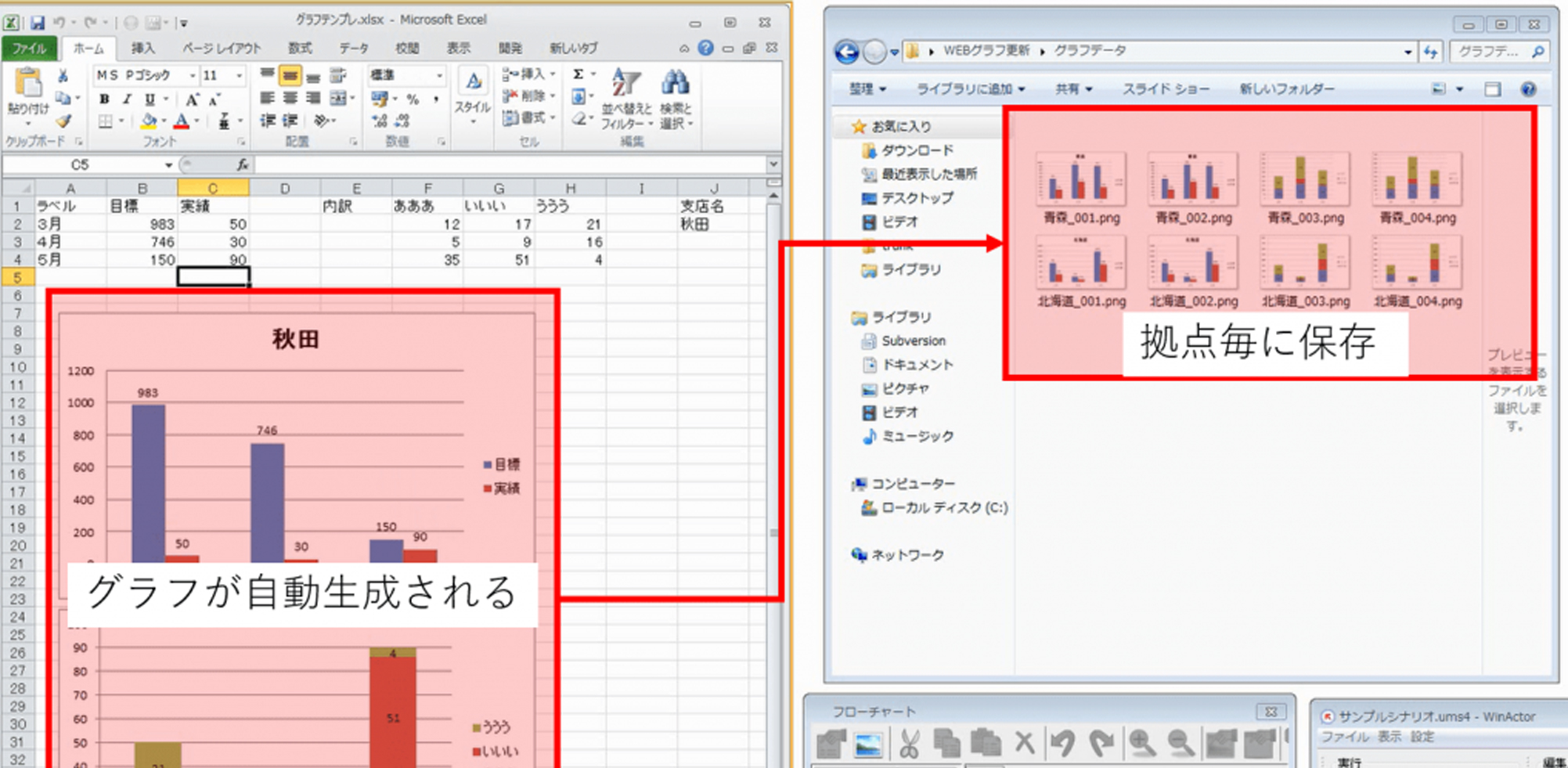Click the percent style icon
1568x768 pixels.
(413, 99)
